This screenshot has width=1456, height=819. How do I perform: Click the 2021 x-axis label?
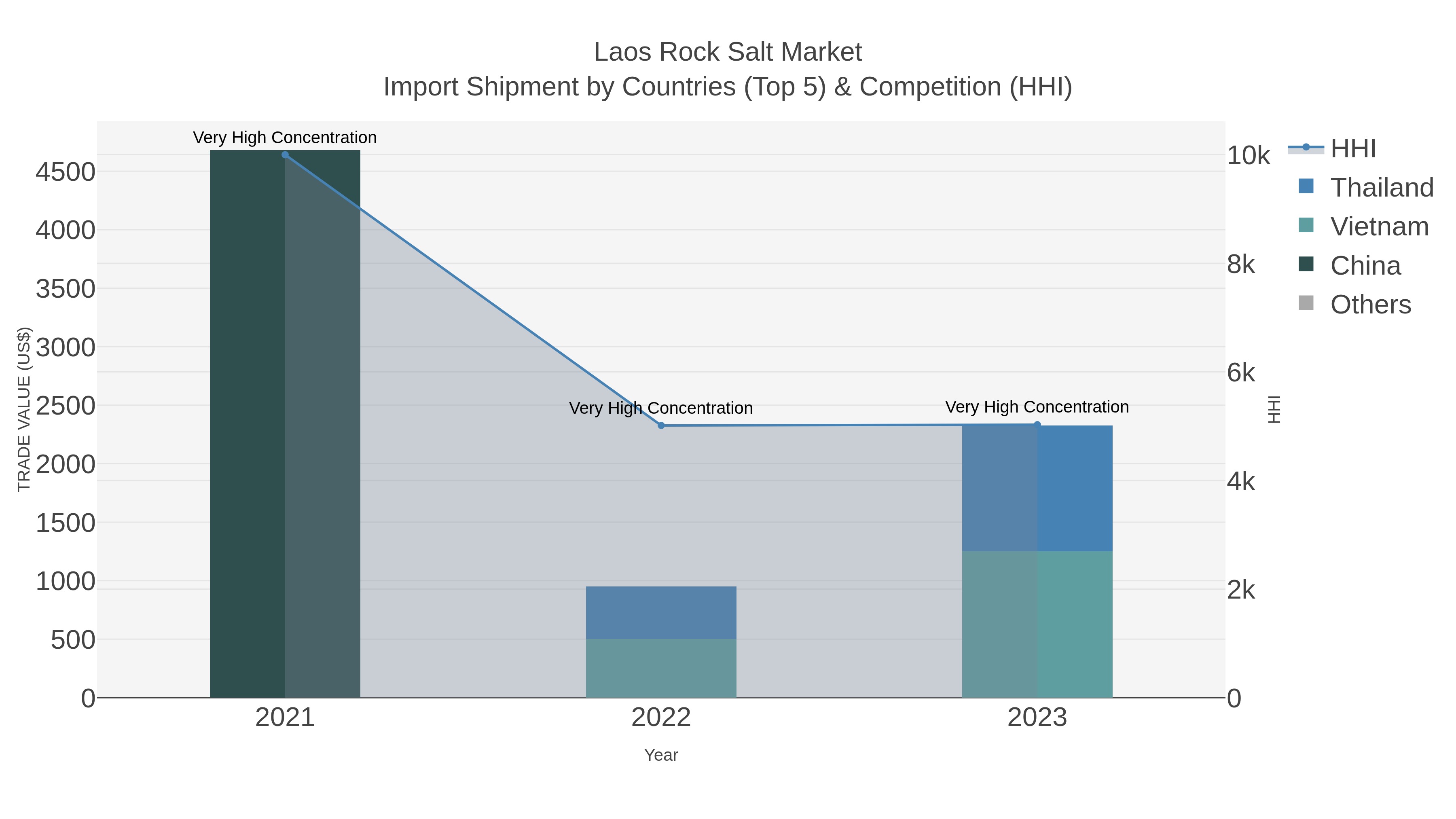pyautogui.click(x=285, y=718)
